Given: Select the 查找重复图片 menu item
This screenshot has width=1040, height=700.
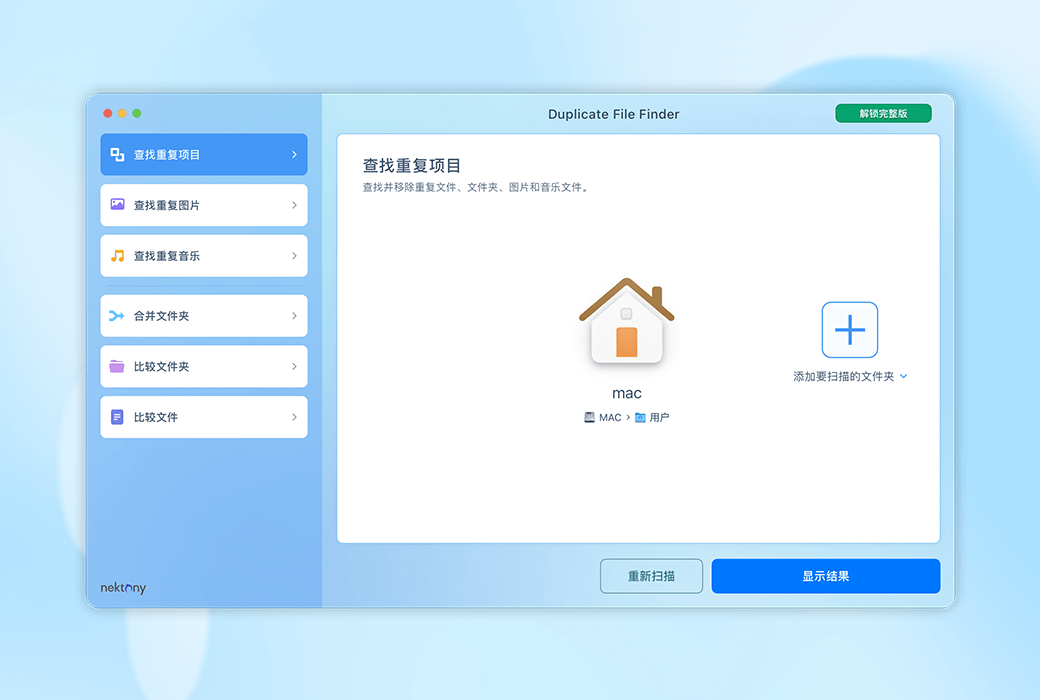Looking at the screenshot, I should click(x=204, y=205).
